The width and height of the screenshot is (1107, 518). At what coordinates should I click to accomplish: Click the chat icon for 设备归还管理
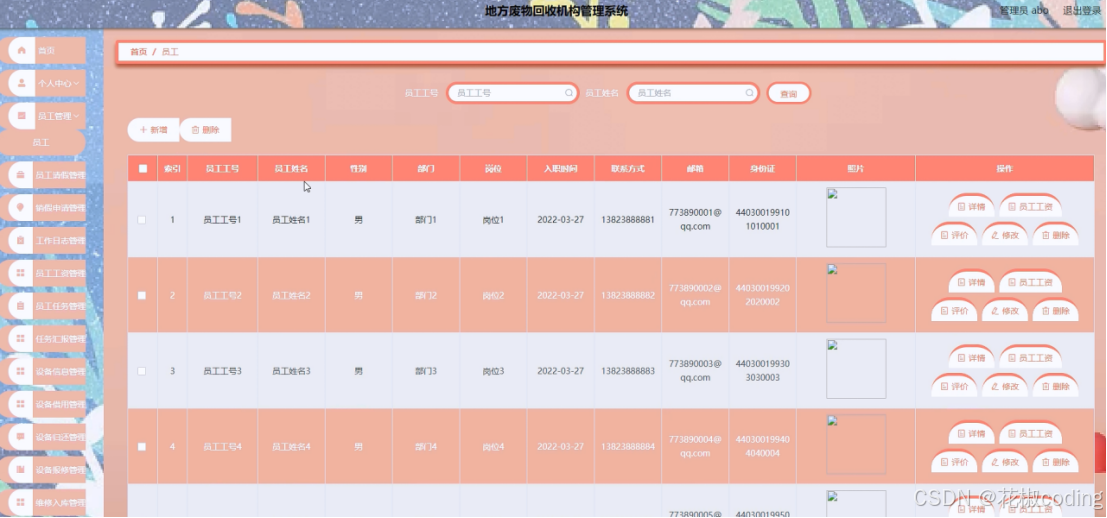pos(20,437)
